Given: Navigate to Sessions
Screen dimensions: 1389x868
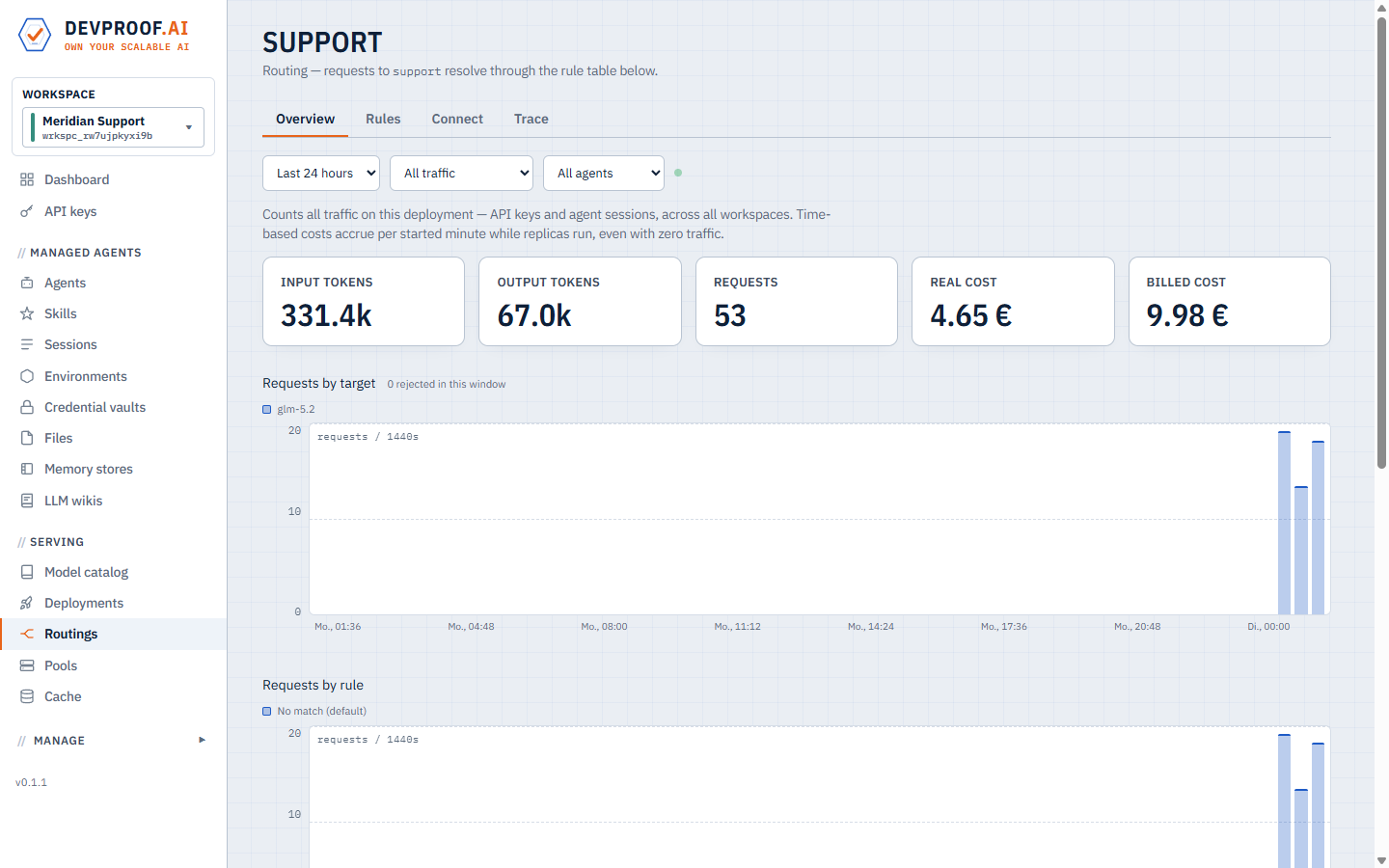Looking at the screenshot, I should click(x=113, y=344).
